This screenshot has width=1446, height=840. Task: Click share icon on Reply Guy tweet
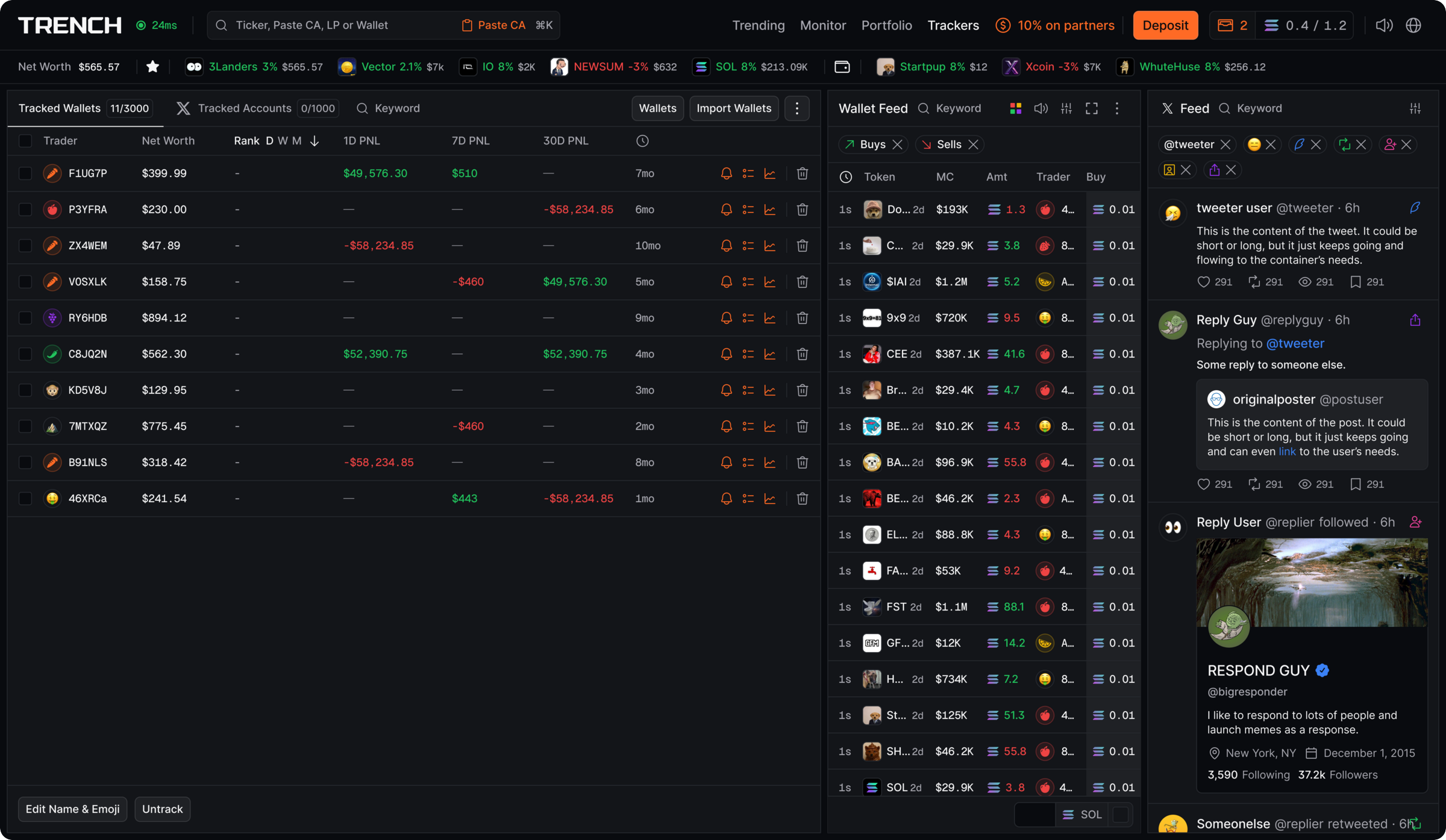(1415, 320)
